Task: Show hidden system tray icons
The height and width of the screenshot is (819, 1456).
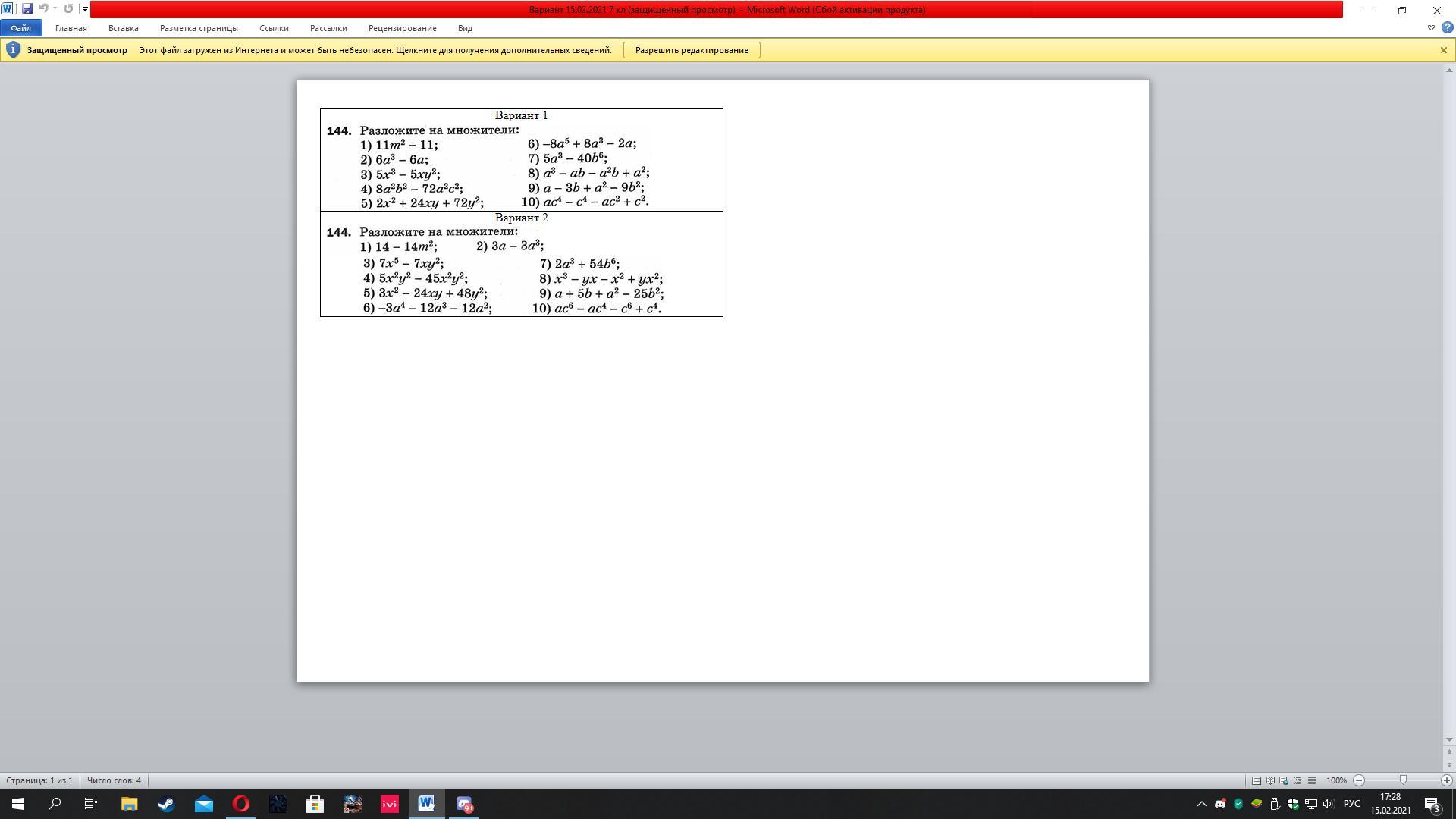Action: coord(1201,804)
